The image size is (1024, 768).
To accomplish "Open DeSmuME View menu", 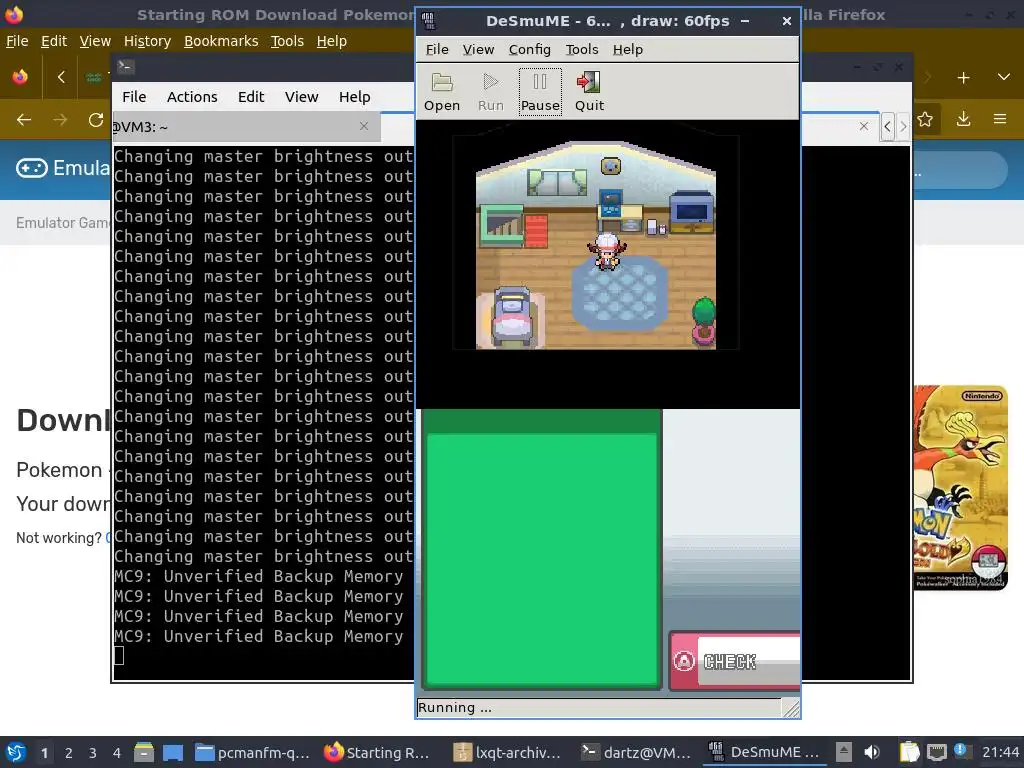I will click(478, 50).
